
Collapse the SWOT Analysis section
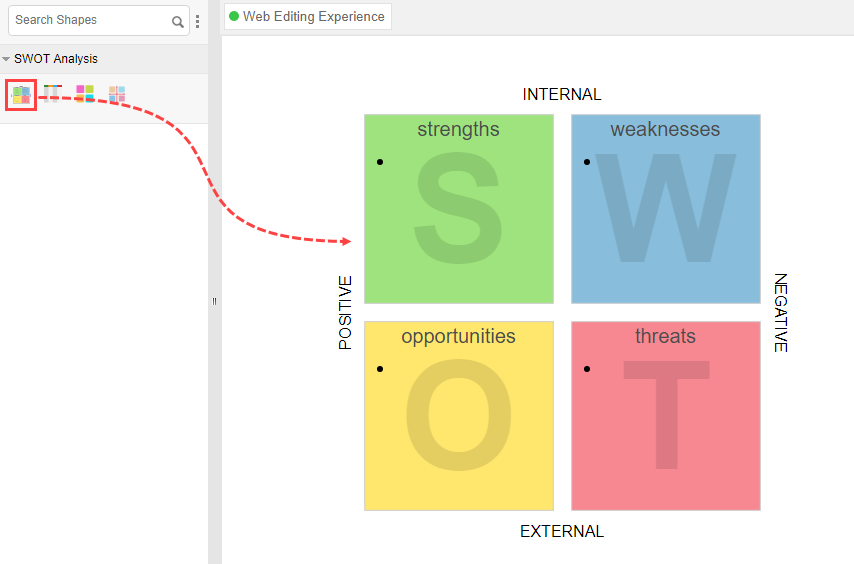[6, 59]
